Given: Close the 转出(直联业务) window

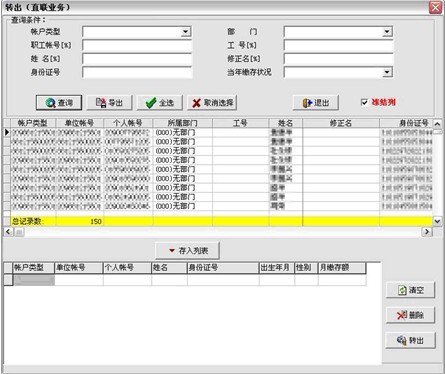Looking at the screenshot, I should click(x=435, y=7).
